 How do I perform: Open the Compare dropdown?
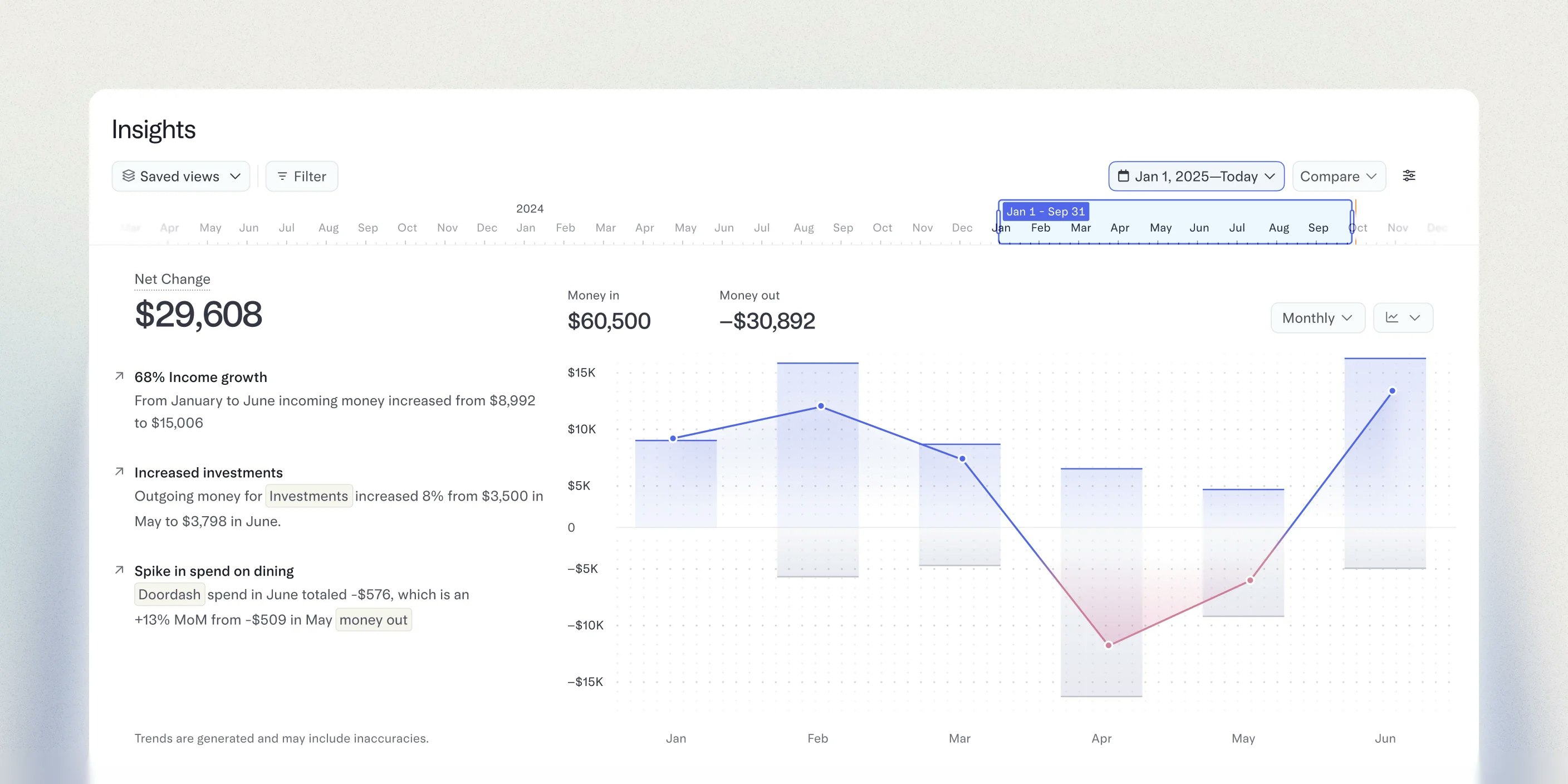[x=1339, y=176]
